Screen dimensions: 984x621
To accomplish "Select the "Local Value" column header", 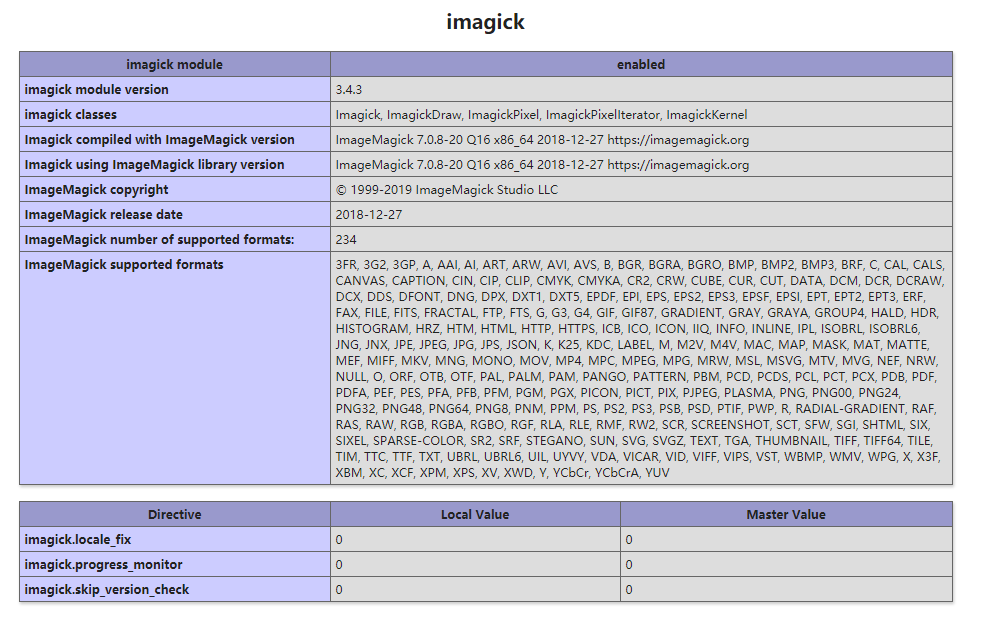I will (x=475, y=514).
